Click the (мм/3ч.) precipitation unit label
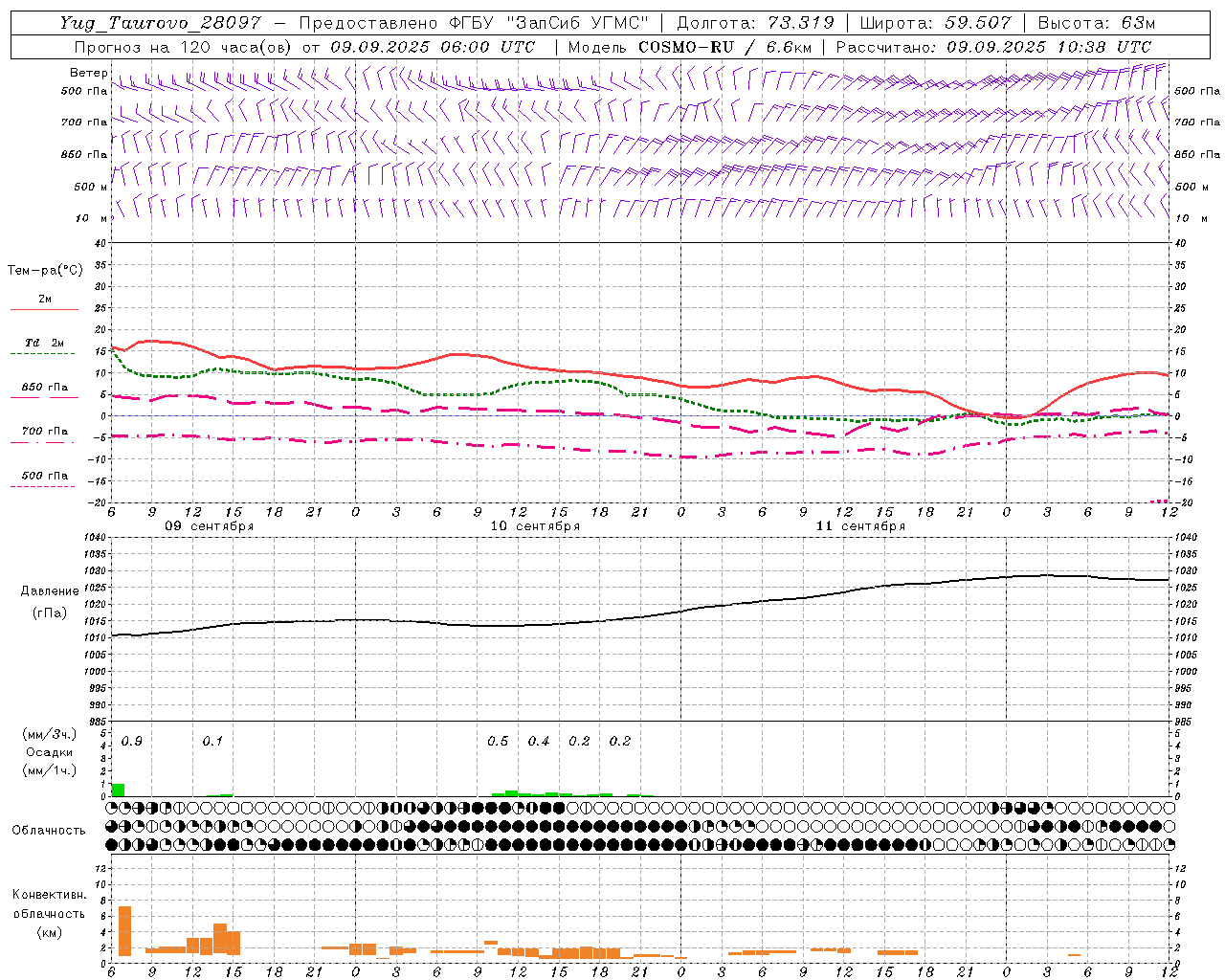Image resolution: width=1225 pixels, height=980 pixels. (x=49, y=734)
